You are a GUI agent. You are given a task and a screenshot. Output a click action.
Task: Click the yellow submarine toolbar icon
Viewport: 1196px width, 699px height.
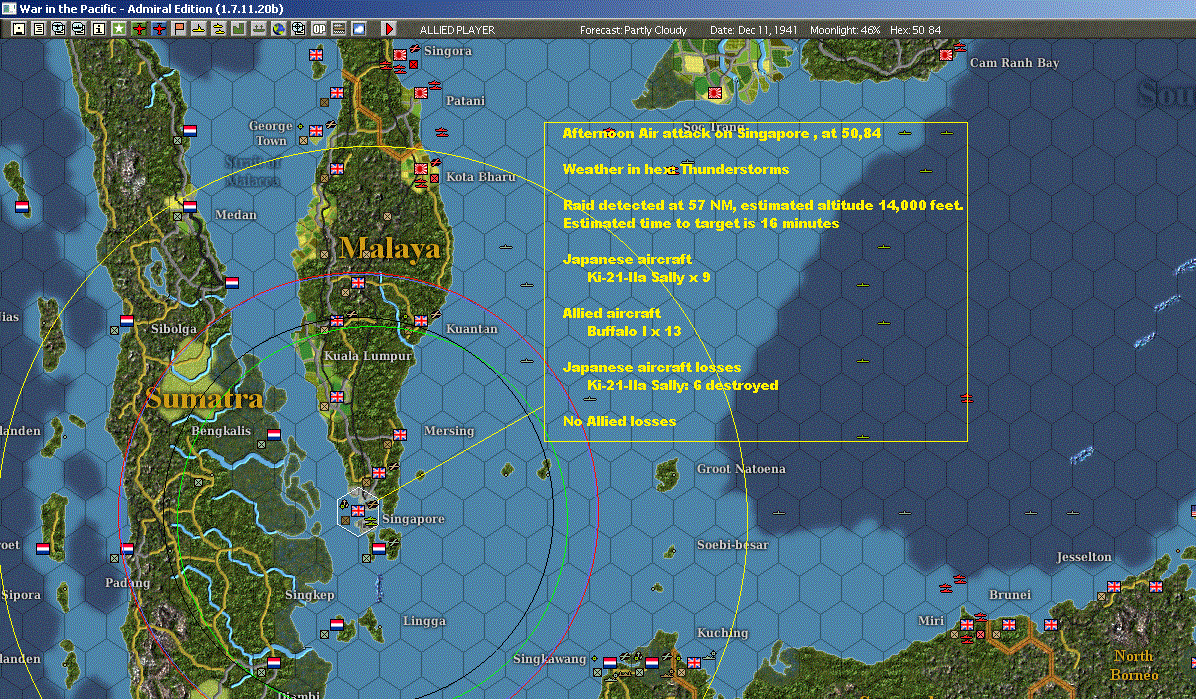tap(199, 29)
